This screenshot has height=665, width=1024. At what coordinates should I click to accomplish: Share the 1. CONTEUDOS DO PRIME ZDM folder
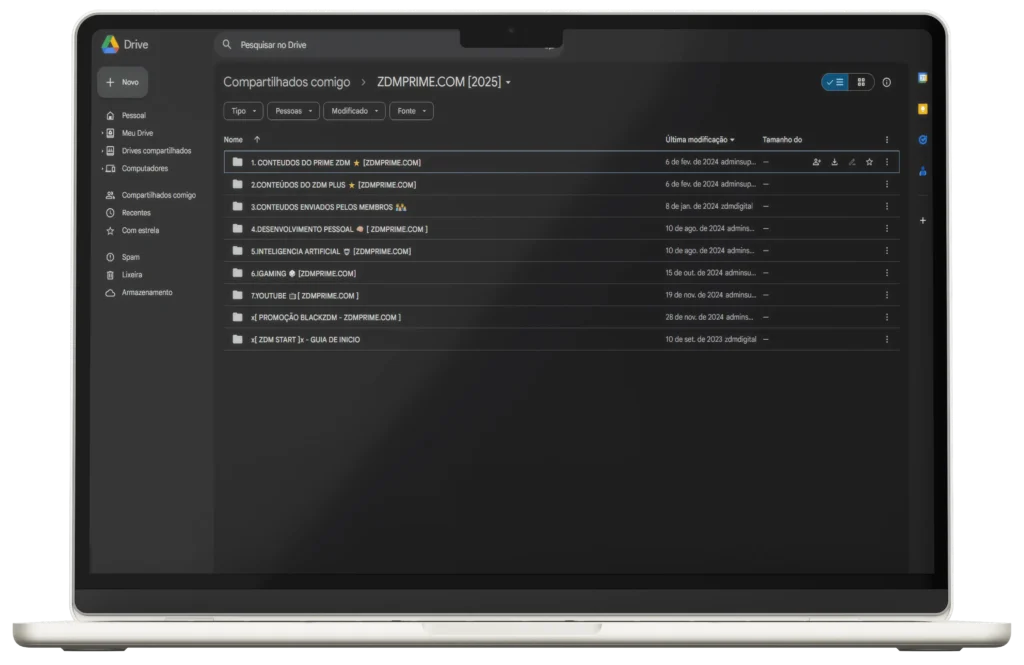[x=816, y=162]
